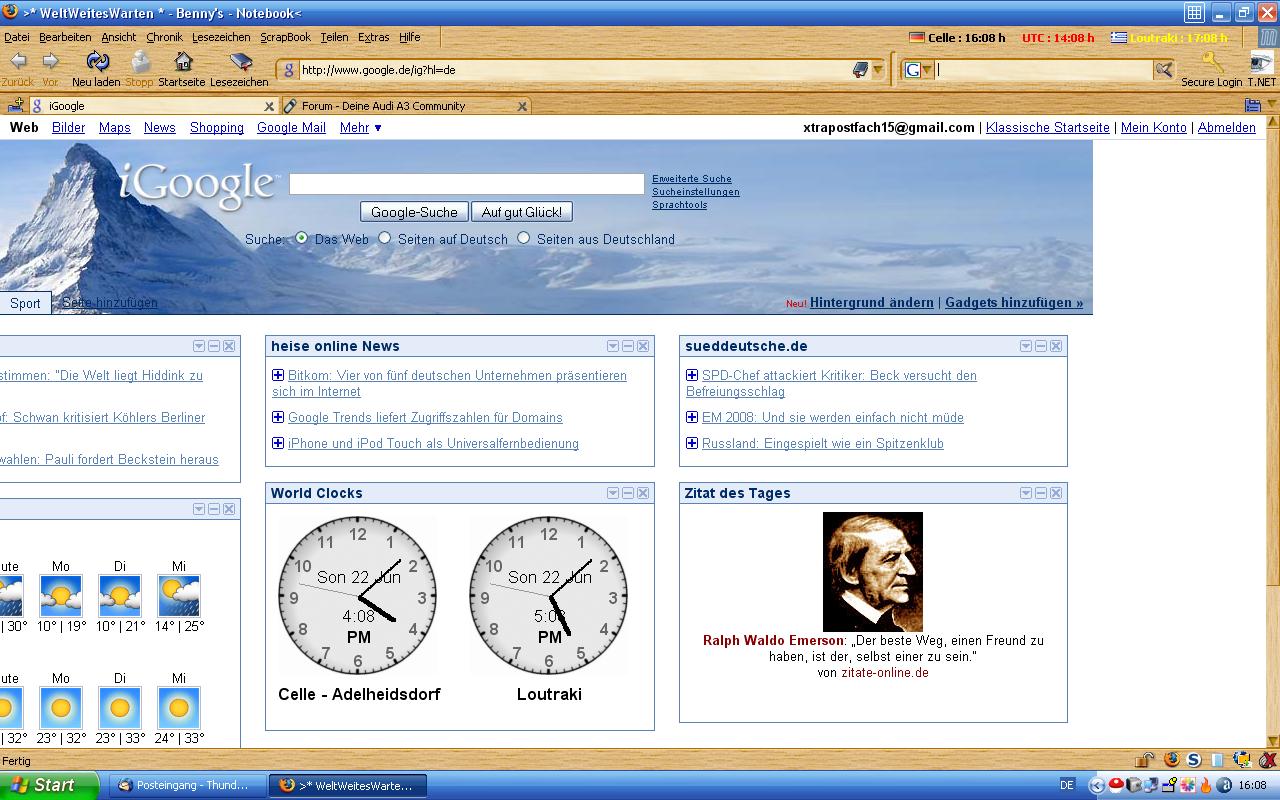Expand the iPhone und iPod Touch item
Image resolution: width=1280 pixels, height=800 pixels.
coord(278,443)
